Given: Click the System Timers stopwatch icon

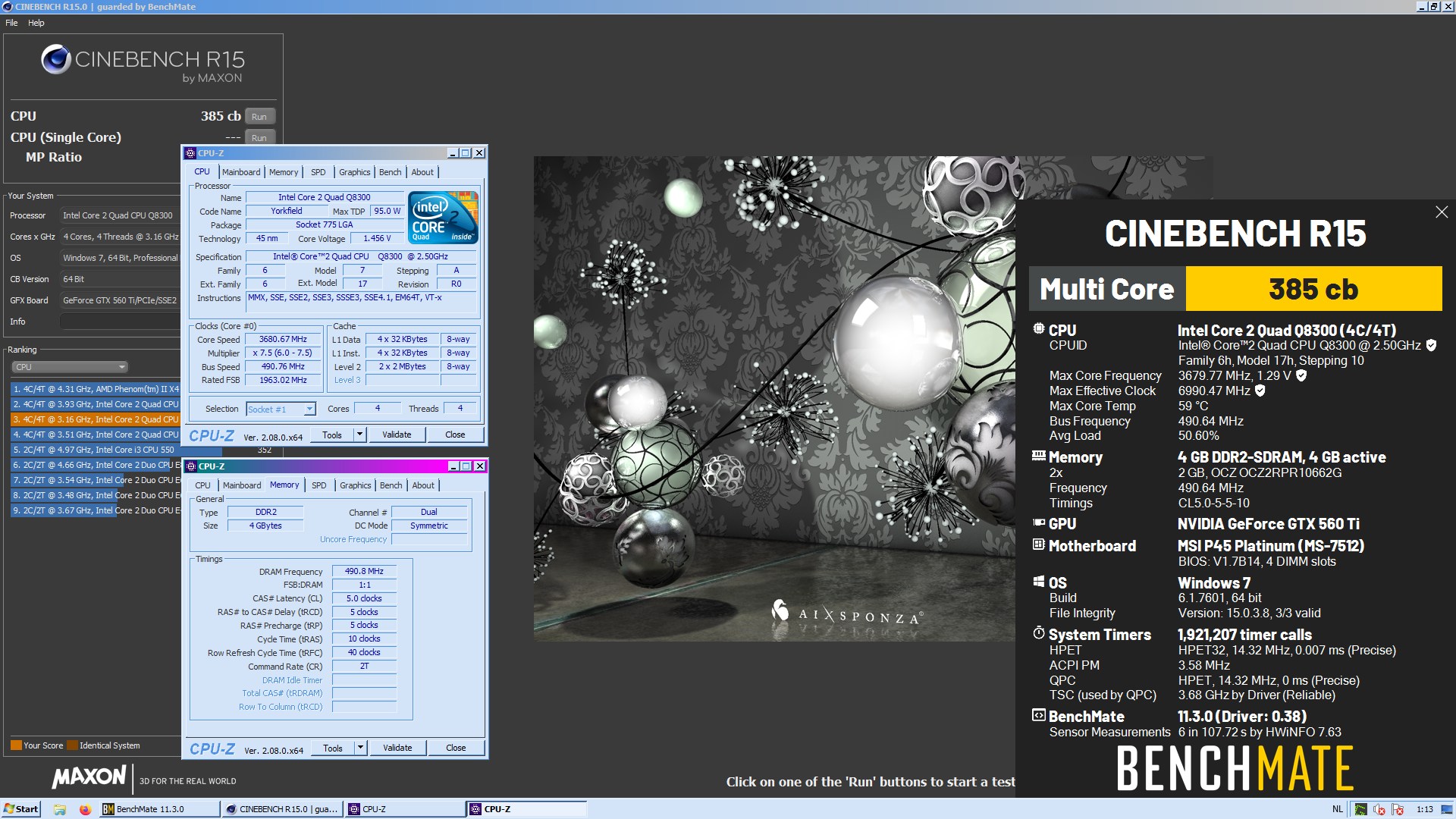Looking at the screenshot, I should click(x=1038, y=632).
